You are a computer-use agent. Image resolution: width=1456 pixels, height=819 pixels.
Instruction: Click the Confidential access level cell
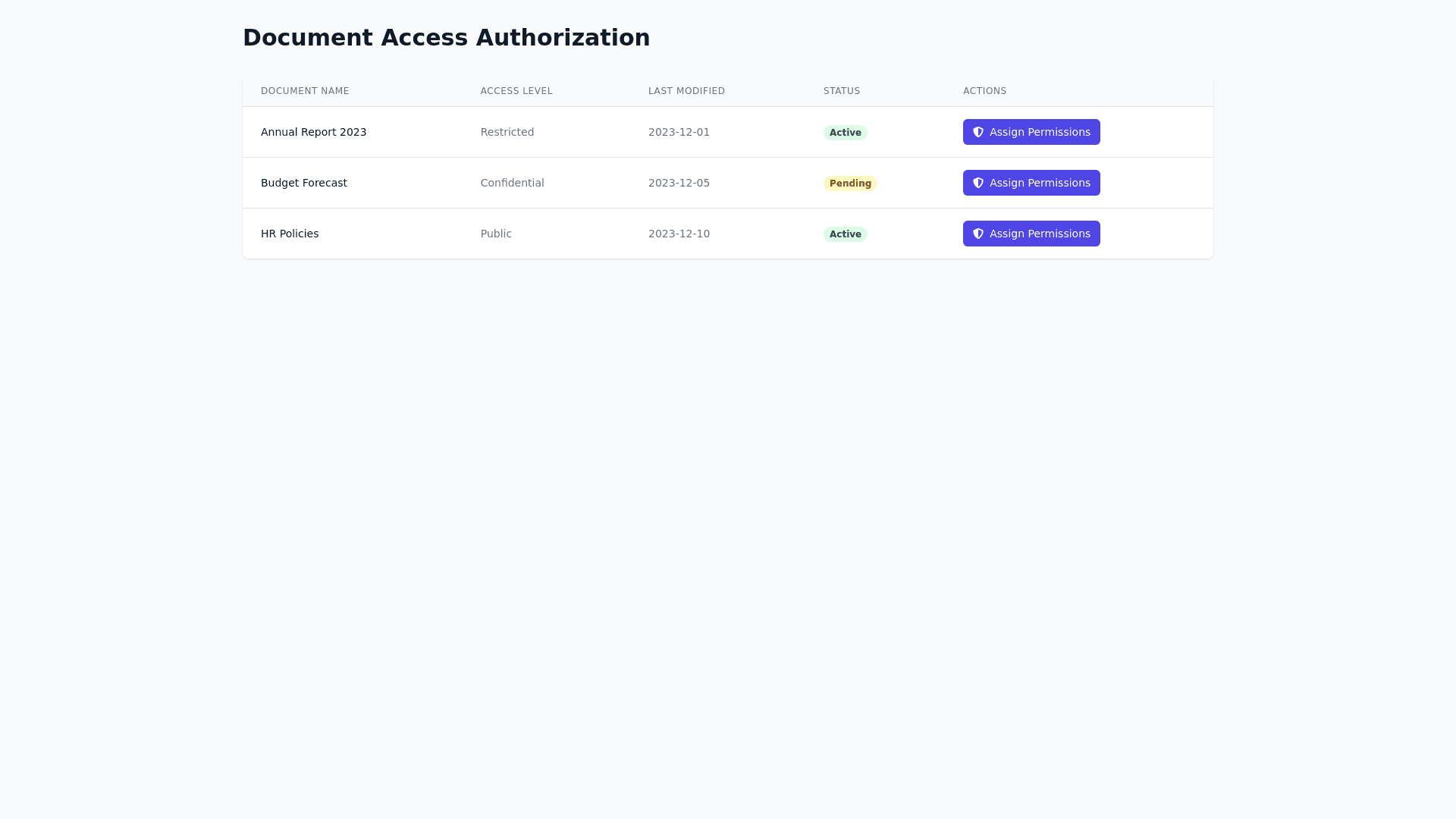(512, 183)
